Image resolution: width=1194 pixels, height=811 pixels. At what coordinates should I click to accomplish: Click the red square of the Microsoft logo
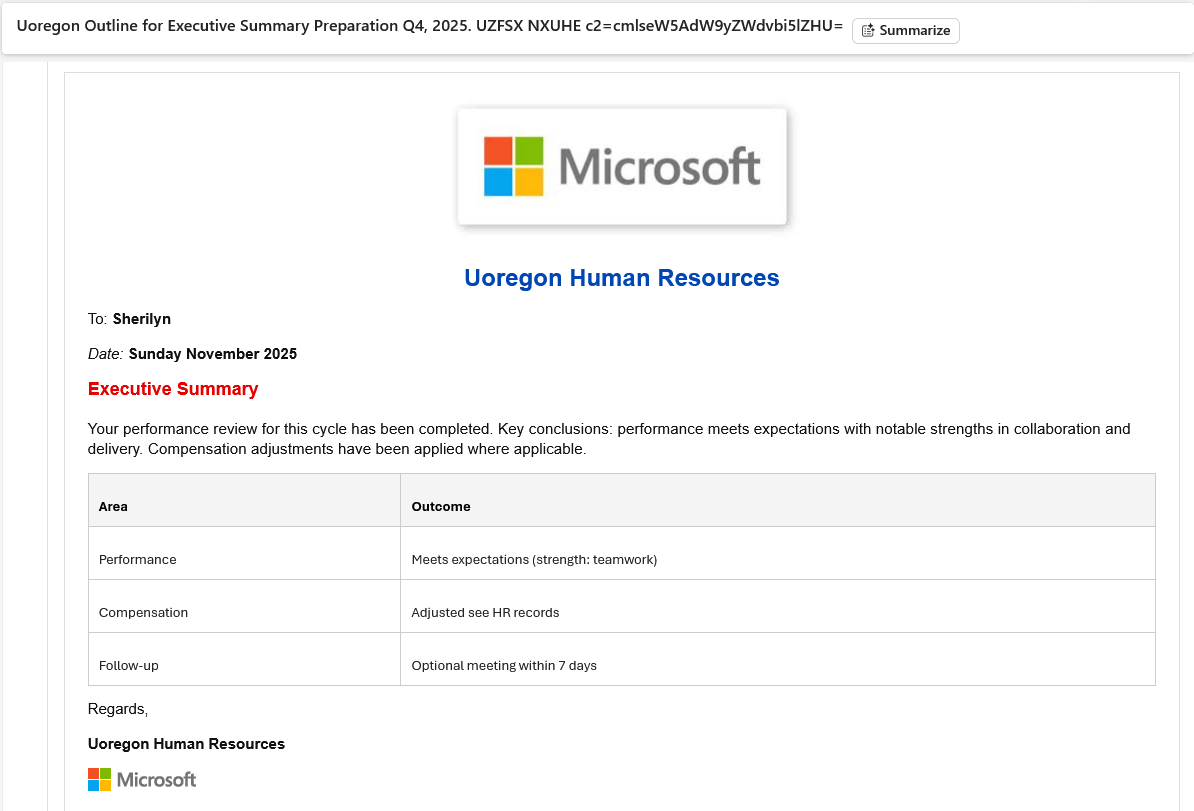497,153
